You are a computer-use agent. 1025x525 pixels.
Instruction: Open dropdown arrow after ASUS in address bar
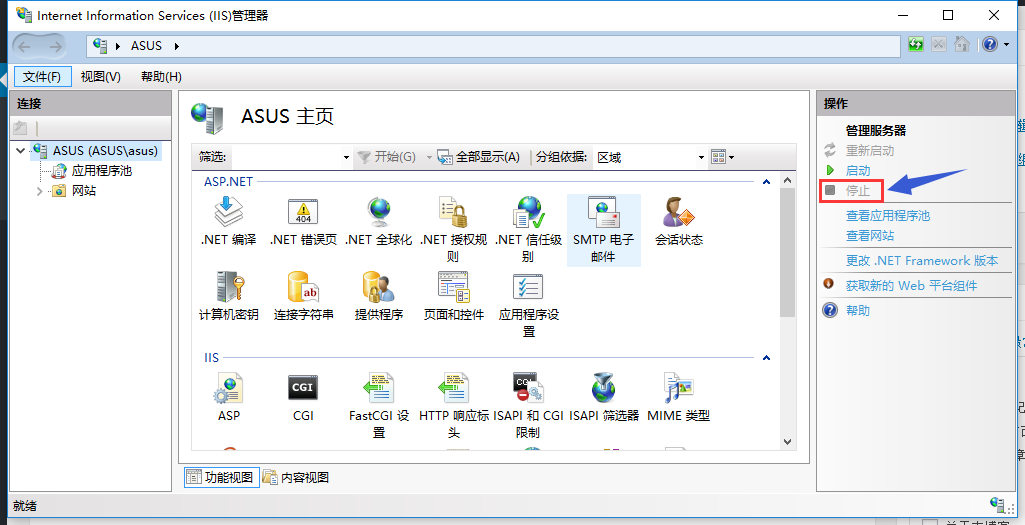pyautogui.click(x=176, y=46)
